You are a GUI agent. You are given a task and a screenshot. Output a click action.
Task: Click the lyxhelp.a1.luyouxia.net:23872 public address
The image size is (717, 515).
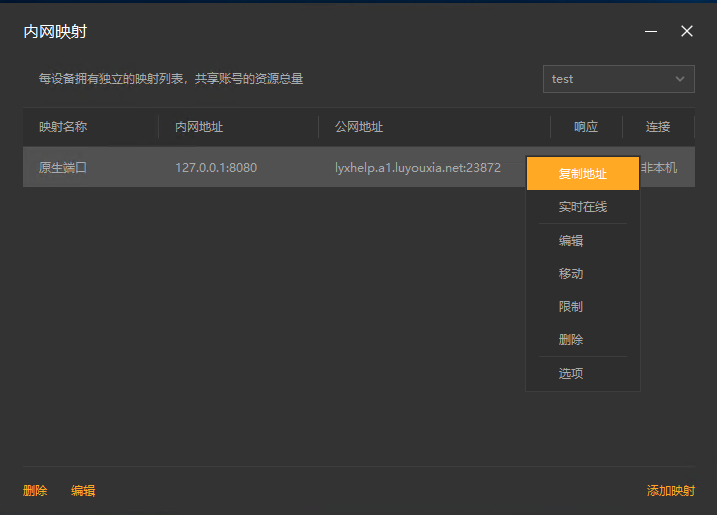[417, 167]
